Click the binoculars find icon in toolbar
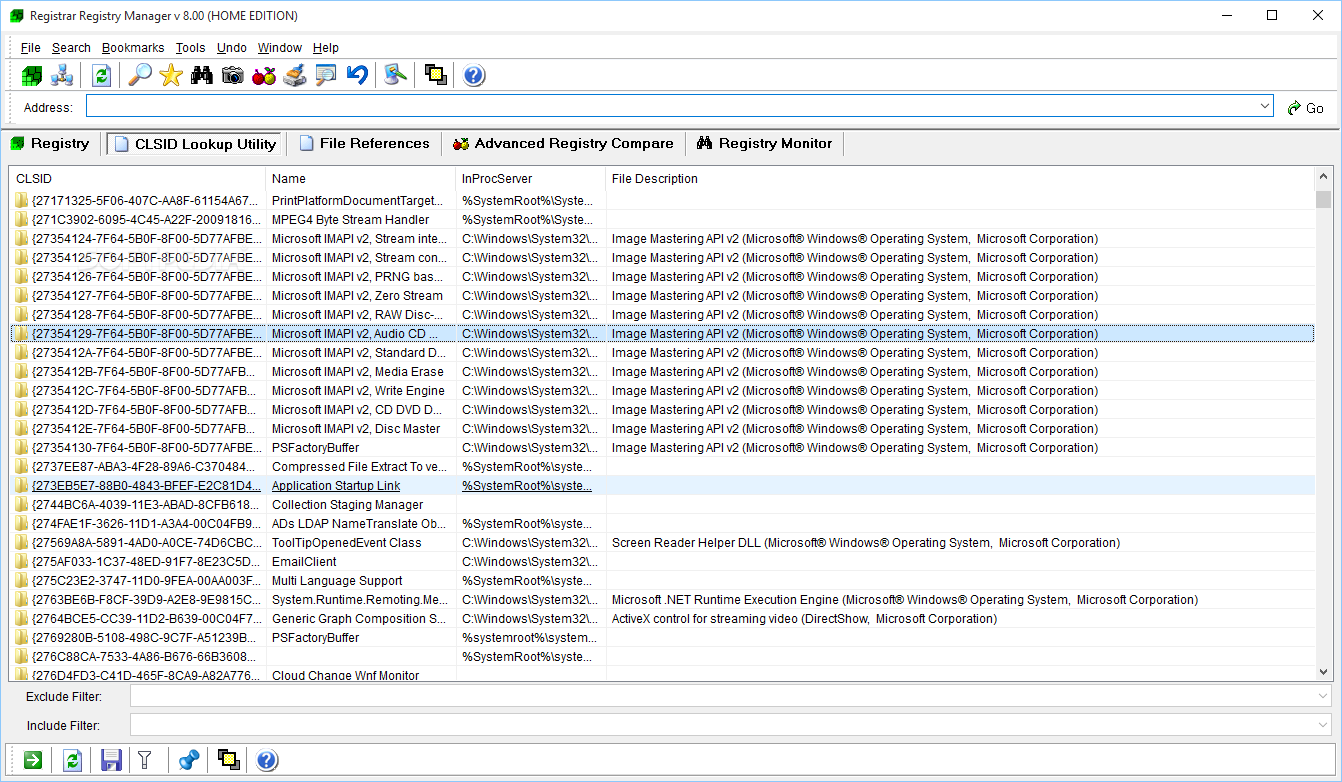1342x782 pixels. 202,76
